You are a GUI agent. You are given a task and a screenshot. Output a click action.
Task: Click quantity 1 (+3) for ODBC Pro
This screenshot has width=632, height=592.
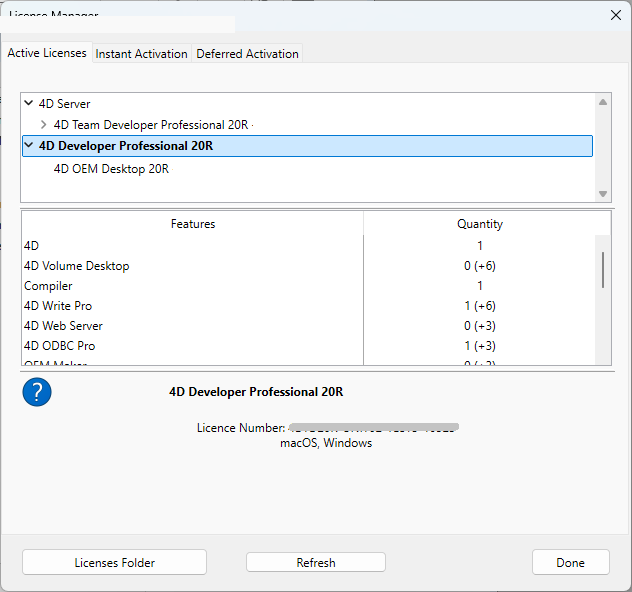coord(480,346)
